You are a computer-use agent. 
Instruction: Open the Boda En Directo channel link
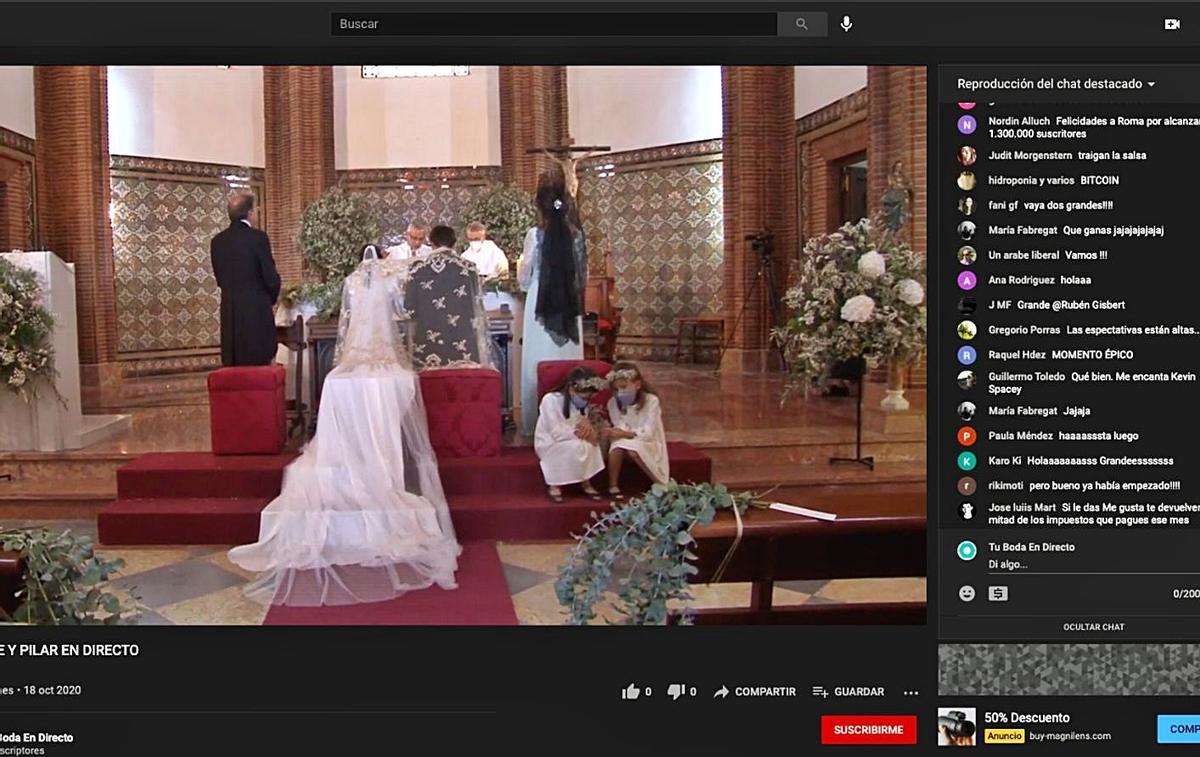click(36, 738)
